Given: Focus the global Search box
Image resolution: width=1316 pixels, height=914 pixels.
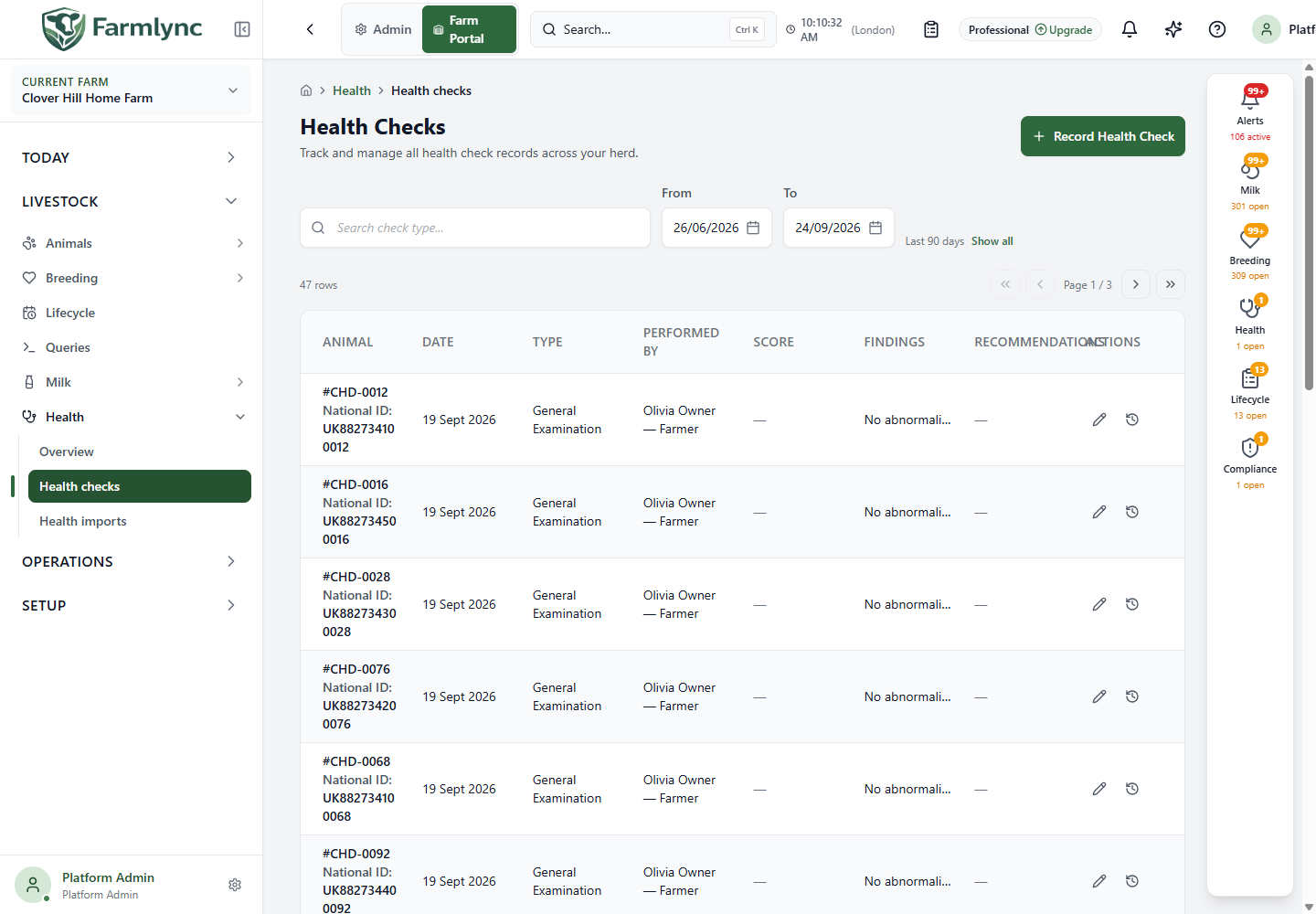Looking at the screenshot, I should point(653,29).
